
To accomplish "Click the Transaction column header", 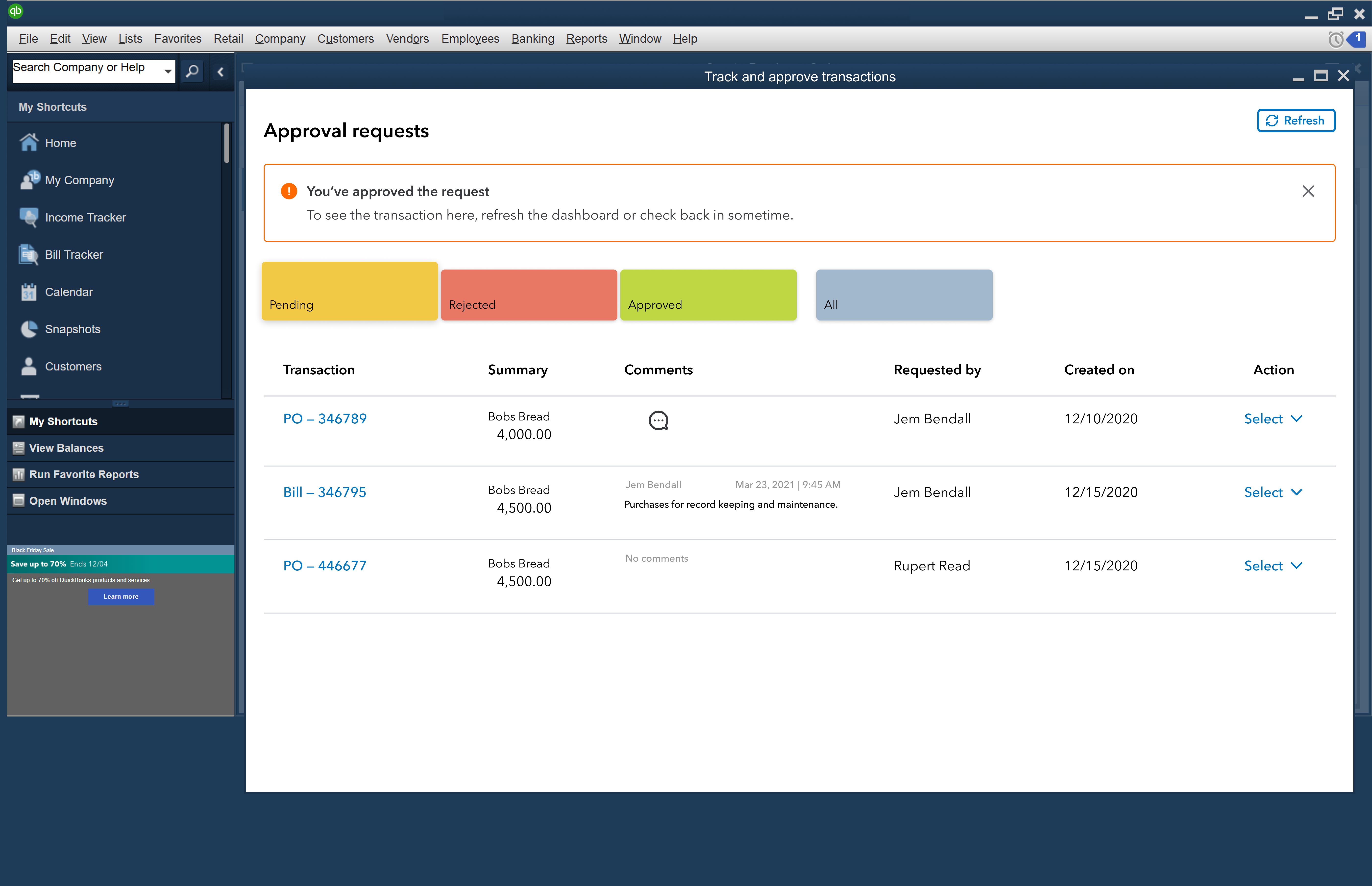I will (319, 370).
